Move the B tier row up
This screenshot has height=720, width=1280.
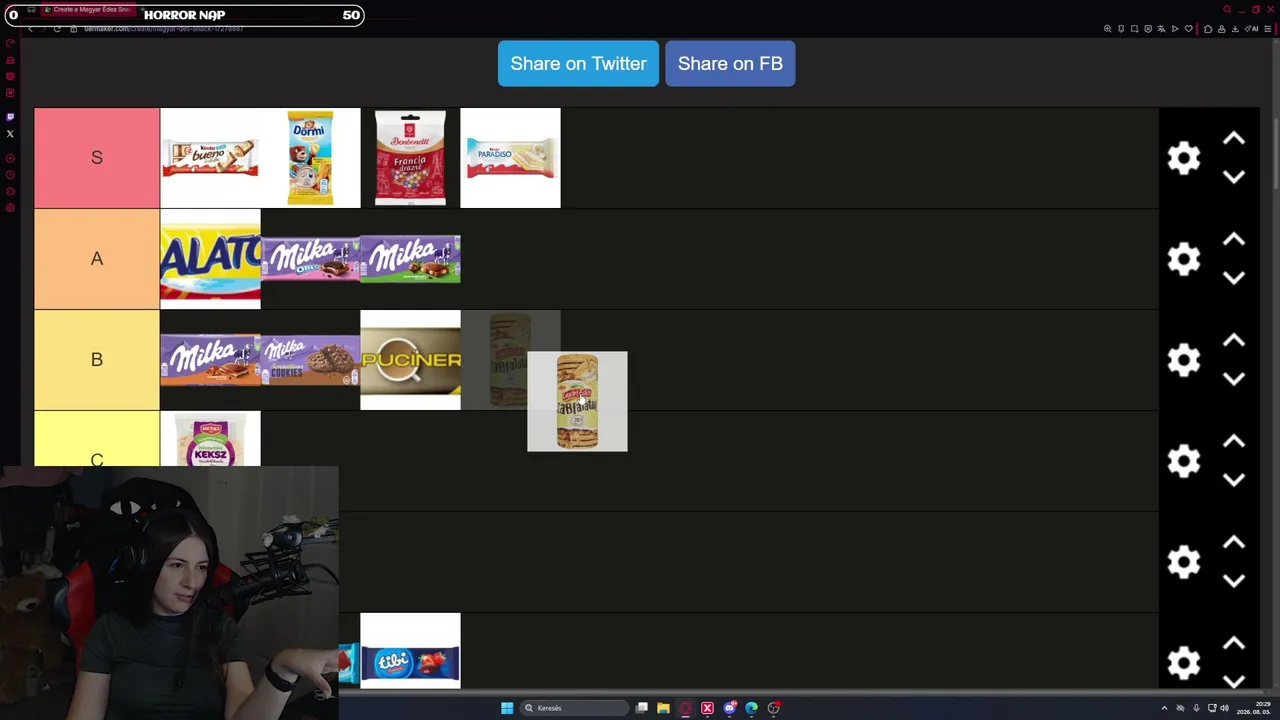(x=1234, y=341)
